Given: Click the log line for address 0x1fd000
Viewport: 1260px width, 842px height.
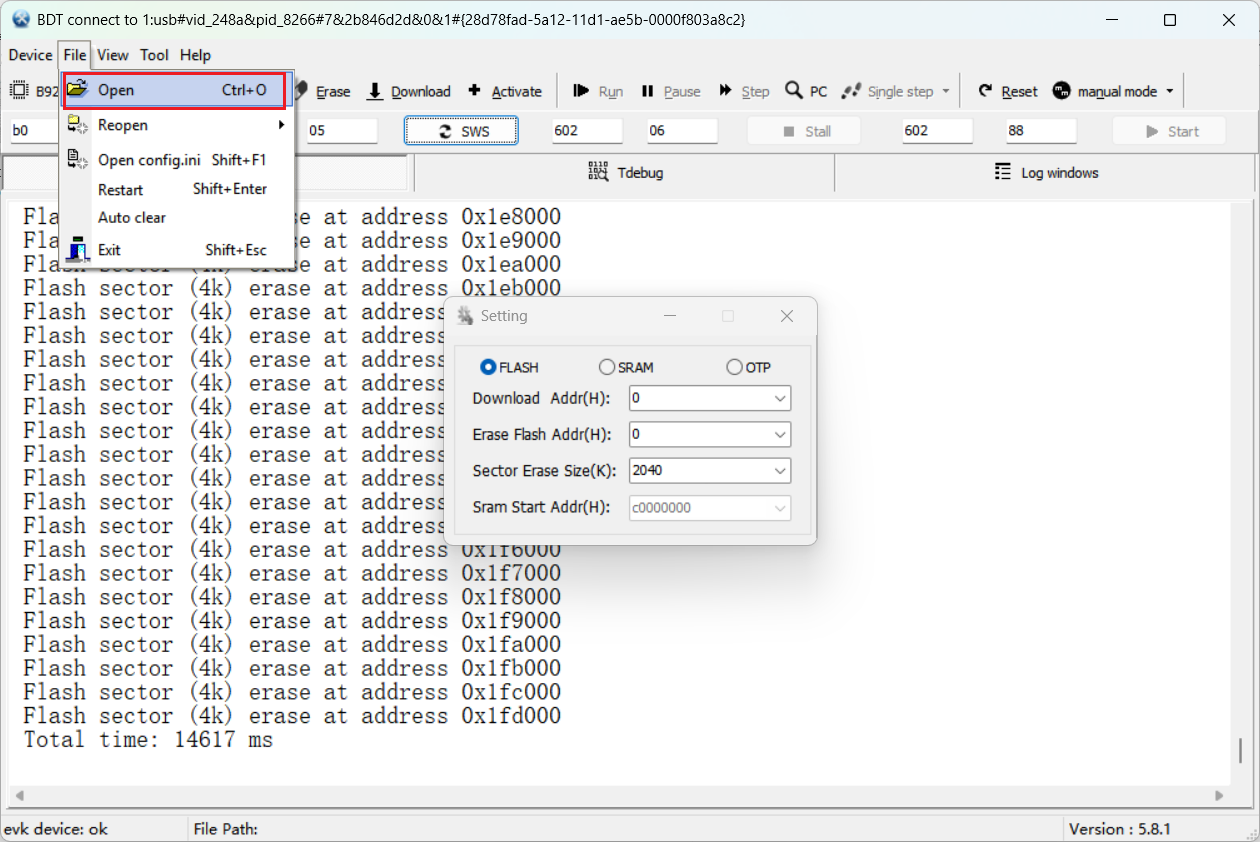Looking at the screenshot, I should coord(292,716).
